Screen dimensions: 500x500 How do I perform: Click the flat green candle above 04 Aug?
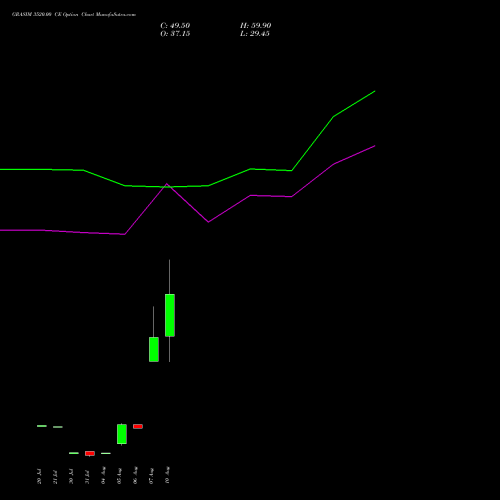(106, 453)
